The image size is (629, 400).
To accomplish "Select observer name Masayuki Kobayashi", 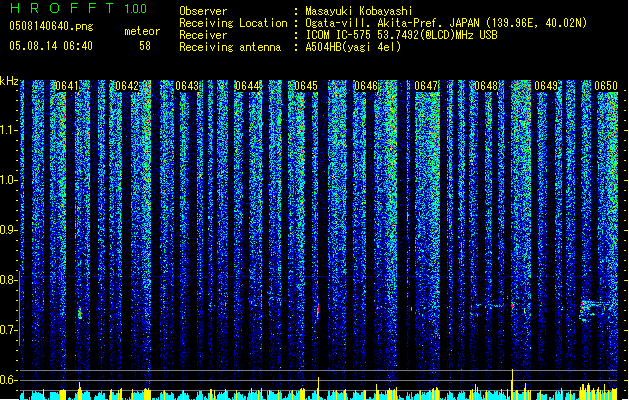I will click(359, 11).
